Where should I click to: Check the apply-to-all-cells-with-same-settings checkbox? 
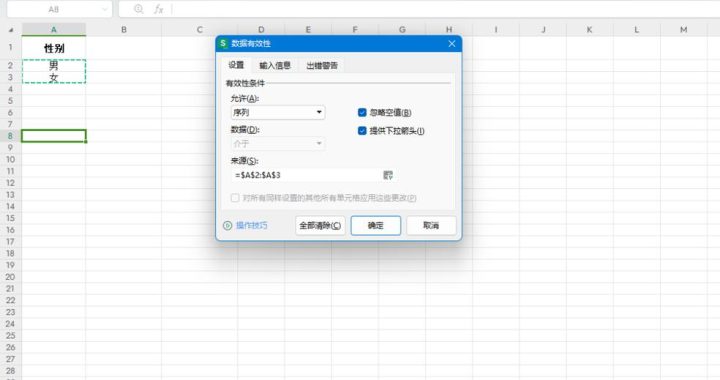point(235,198)
